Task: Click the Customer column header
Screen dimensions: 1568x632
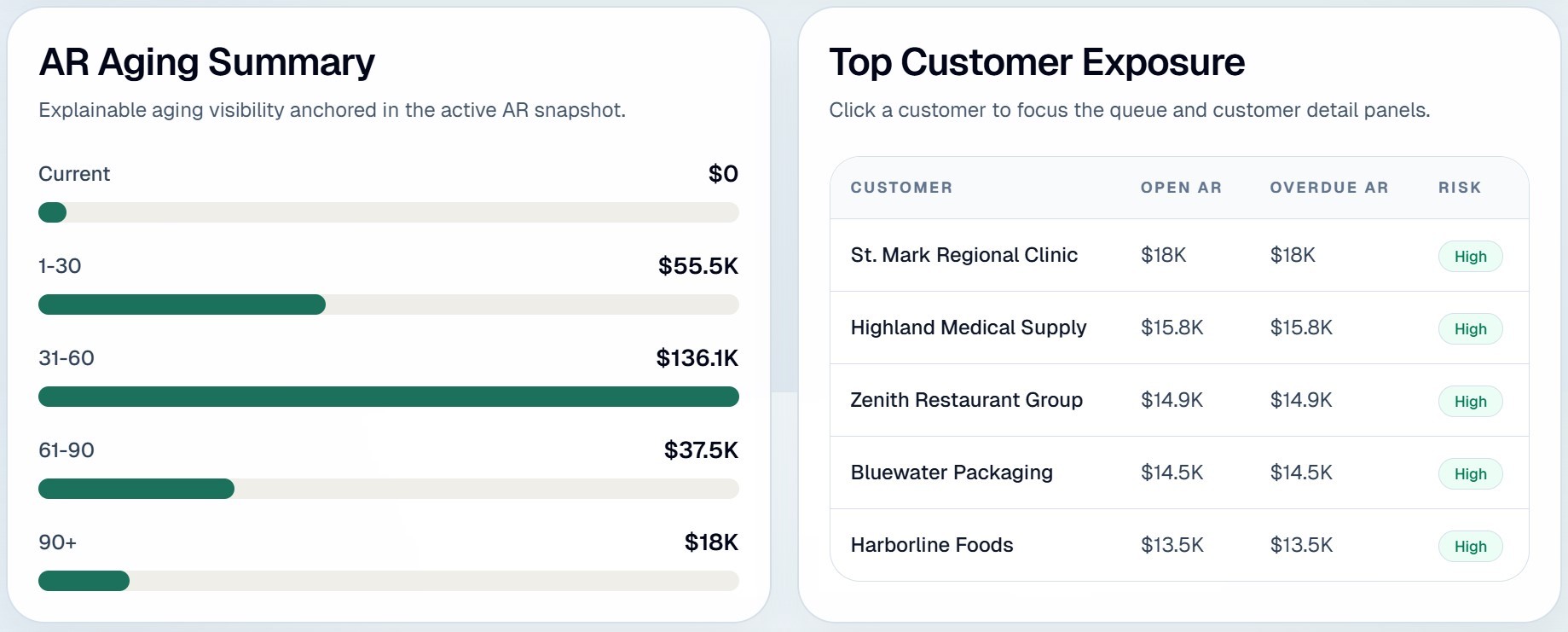Action: (x=901, y=188)
